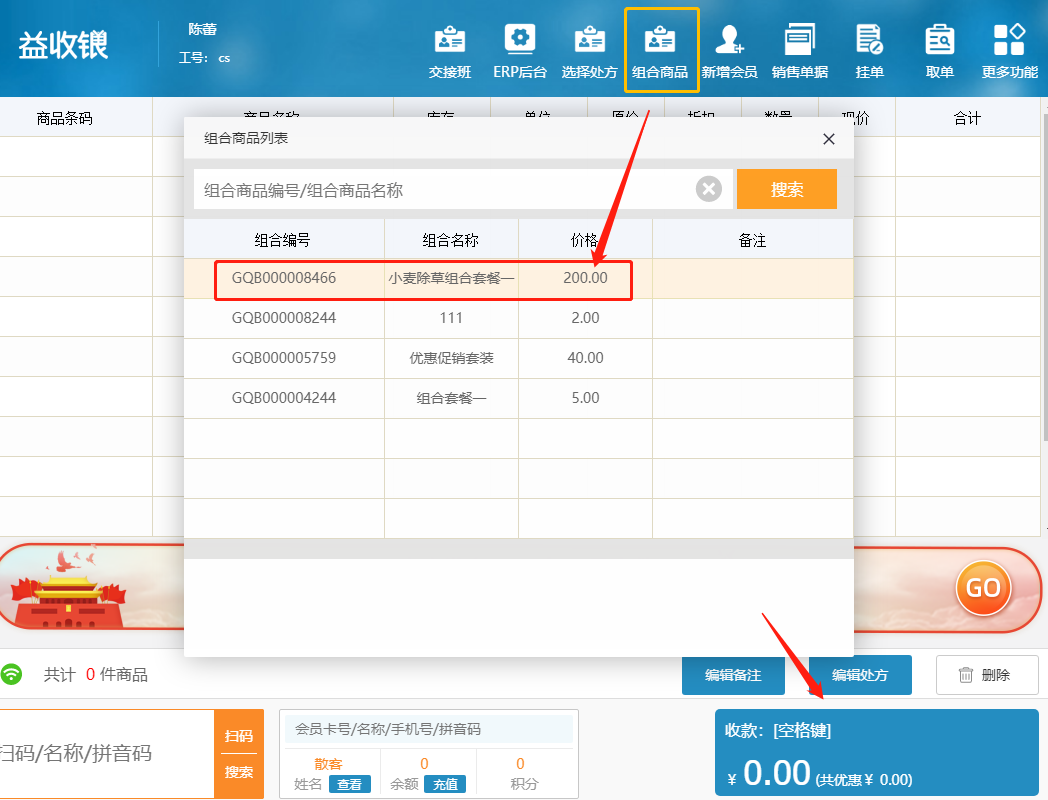
Task: Open 更多功能 more functions menu
Action: 1009,51
